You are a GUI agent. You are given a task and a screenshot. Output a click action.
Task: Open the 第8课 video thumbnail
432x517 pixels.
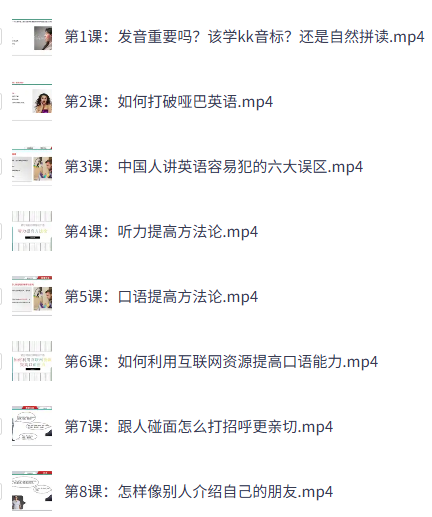32,491
